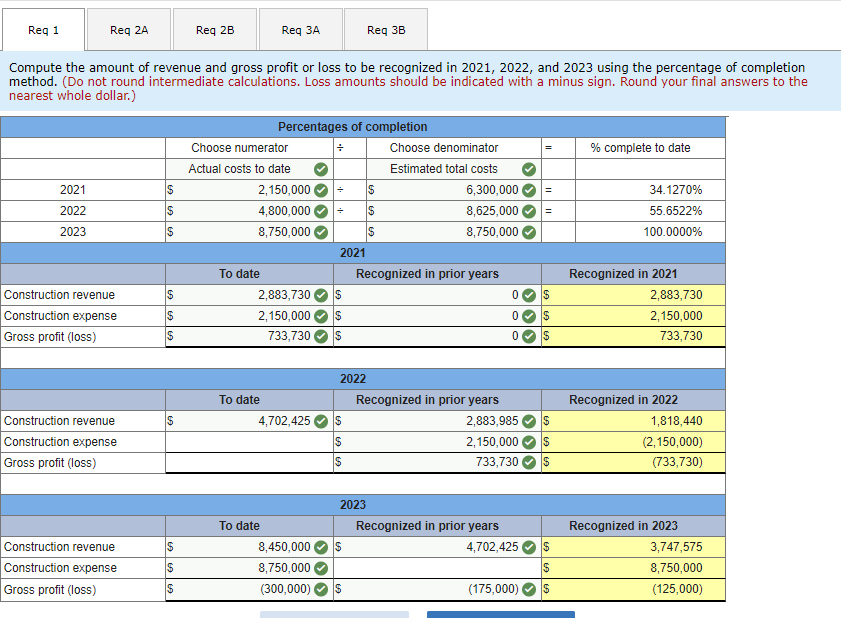The width and height of the screenshot is (841, 618).
Task: Click check mark next to 4,702,425 to-date 2022 revenue
Action: (x=321, y=422)
